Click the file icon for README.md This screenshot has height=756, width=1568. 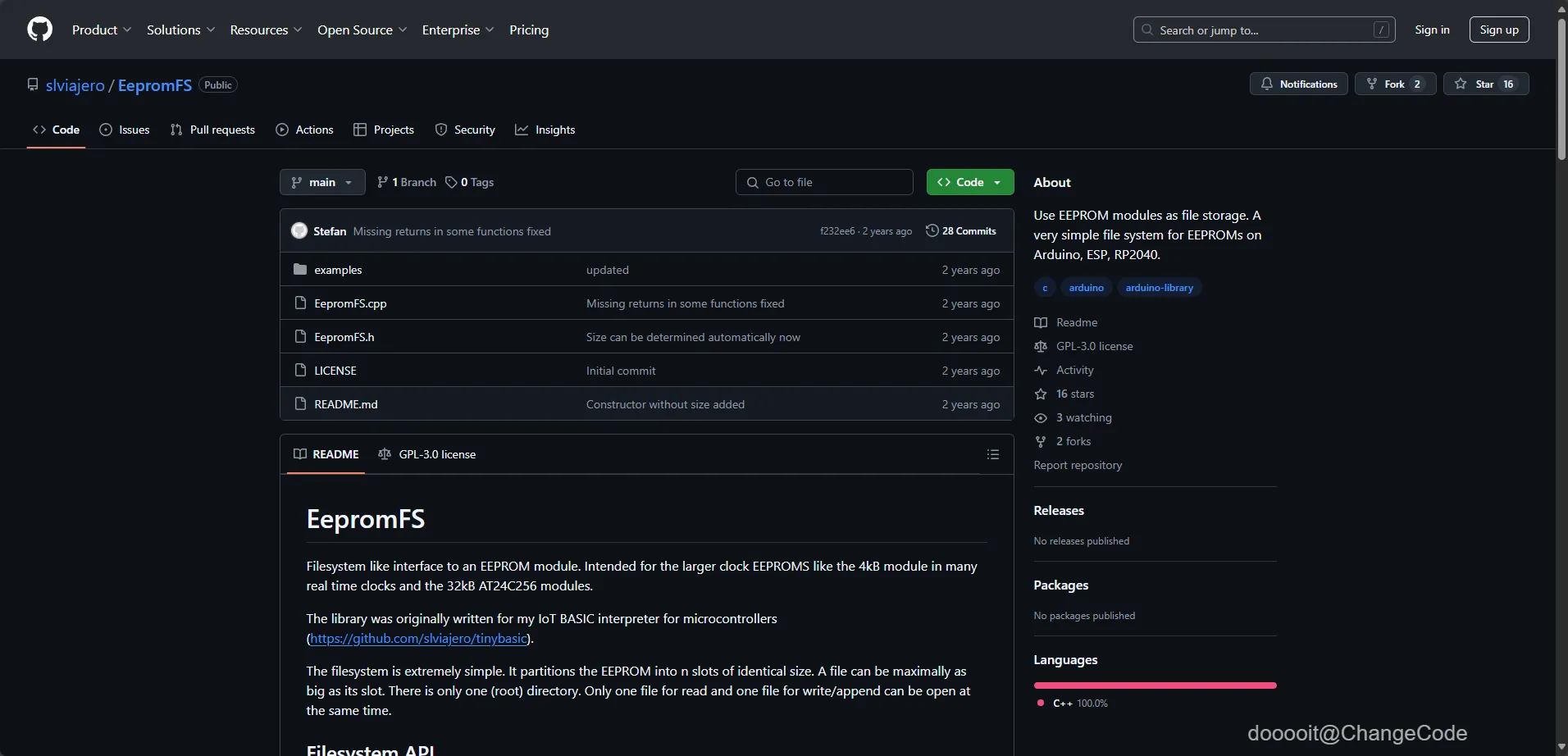click(x=300, y=403)
